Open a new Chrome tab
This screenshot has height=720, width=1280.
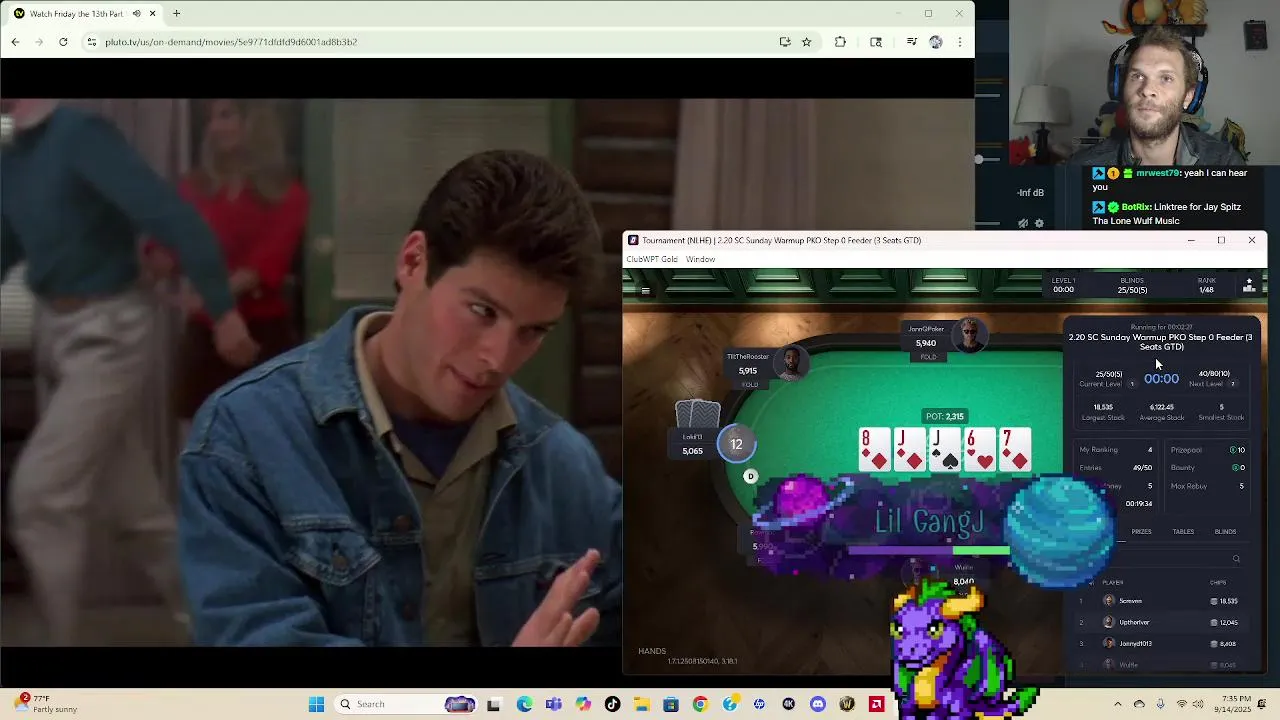[x=176, y=14]
